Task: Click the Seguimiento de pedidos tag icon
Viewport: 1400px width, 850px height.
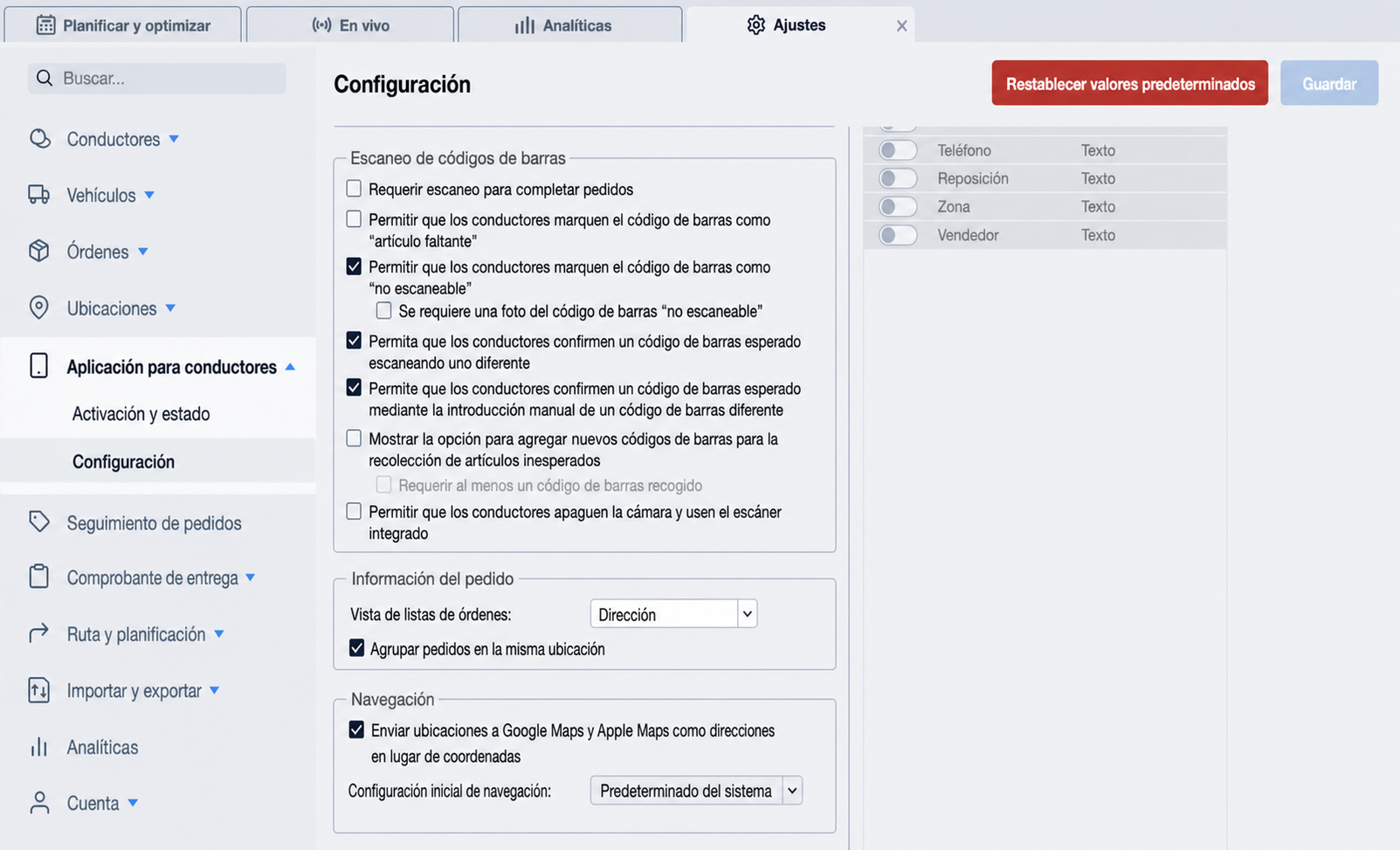Action: coord(38,522)
